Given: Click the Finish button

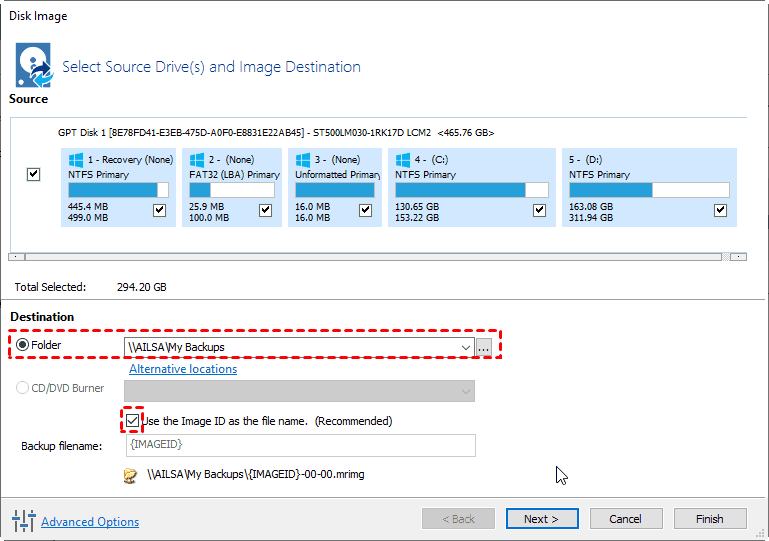Looking at the screenshot, I should coord(709,519).
